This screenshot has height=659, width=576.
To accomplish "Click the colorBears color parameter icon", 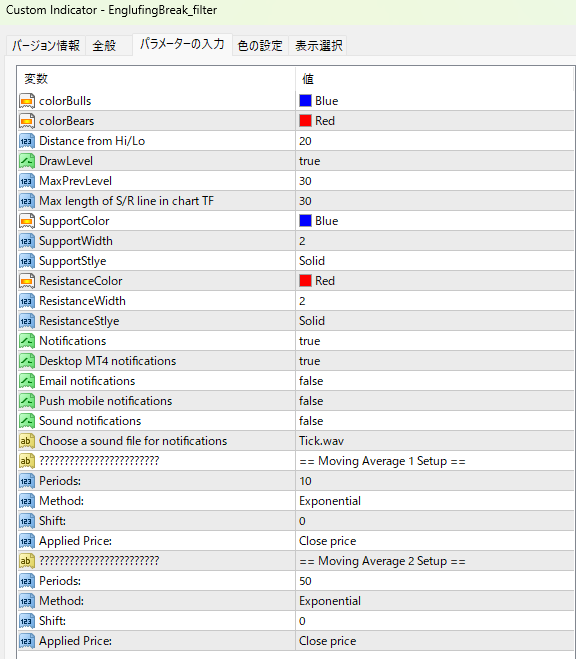I will pos(26,121).
